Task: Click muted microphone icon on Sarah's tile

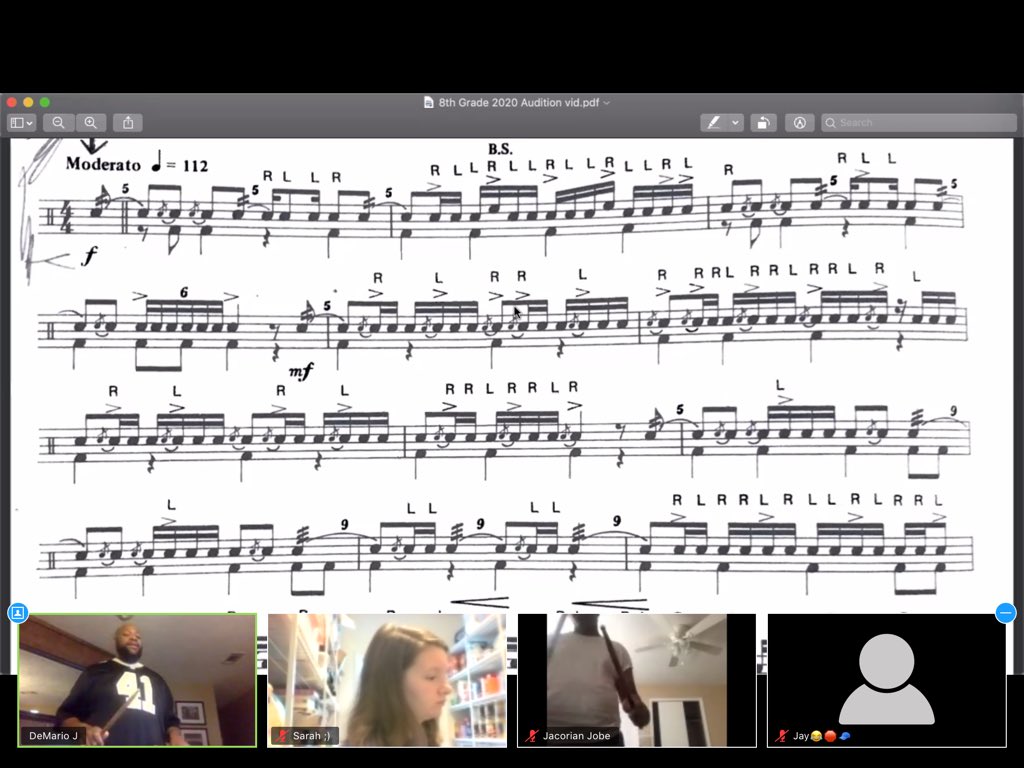Action: click(x=281, y=736)
